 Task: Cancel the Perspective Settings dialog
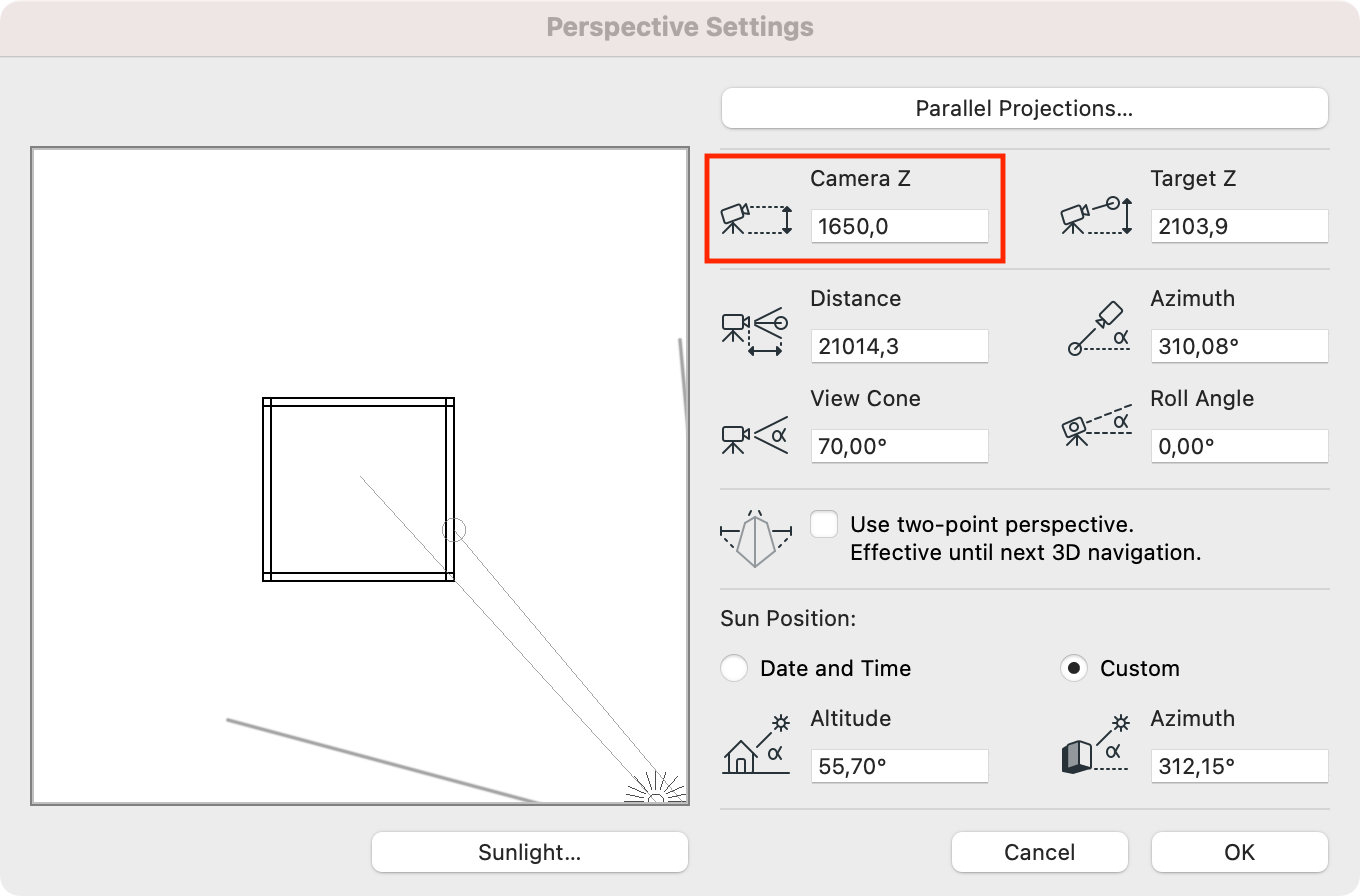tap(1040, 852)
